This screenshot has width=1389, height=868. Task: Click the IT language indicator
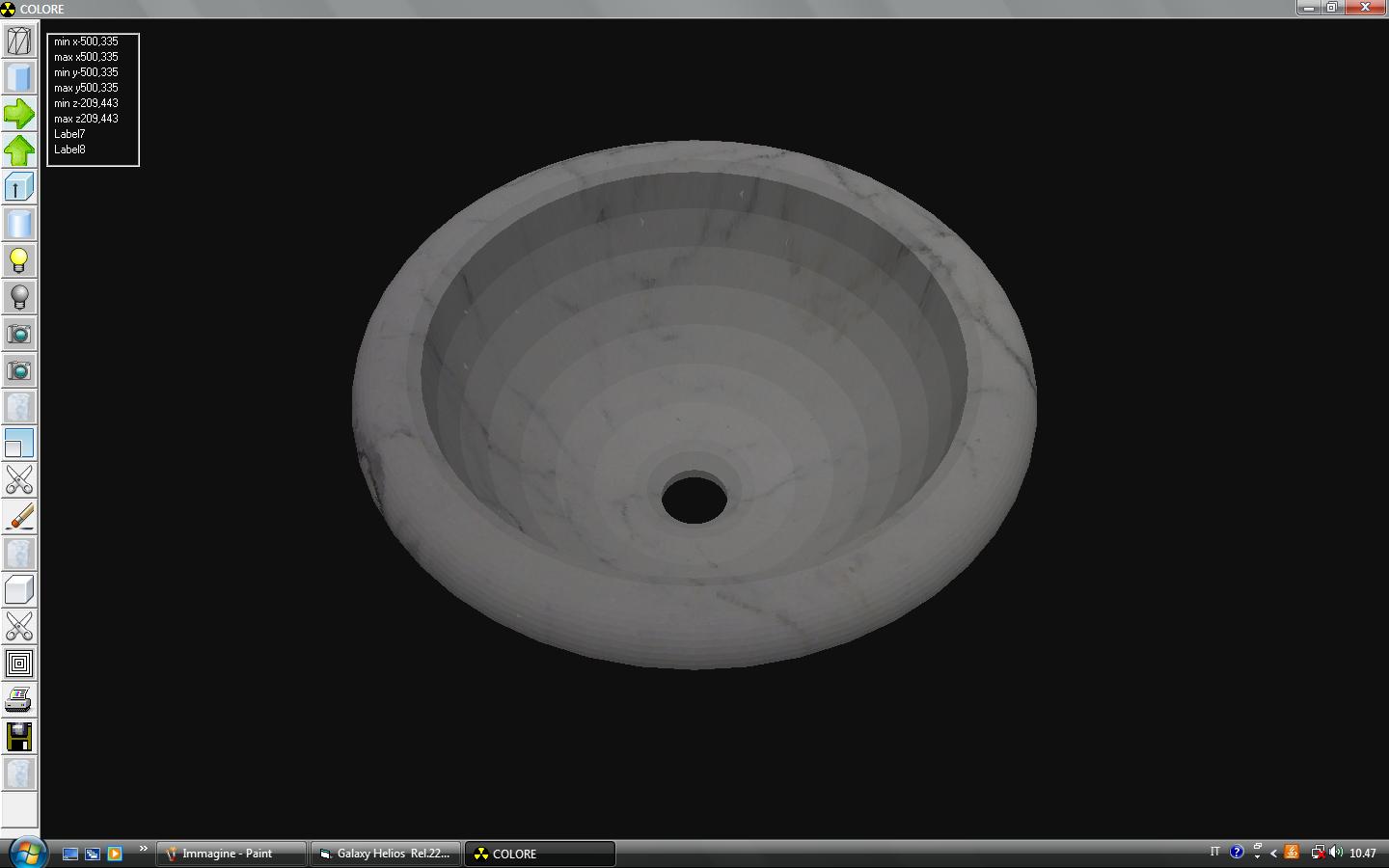[1214, 852]
